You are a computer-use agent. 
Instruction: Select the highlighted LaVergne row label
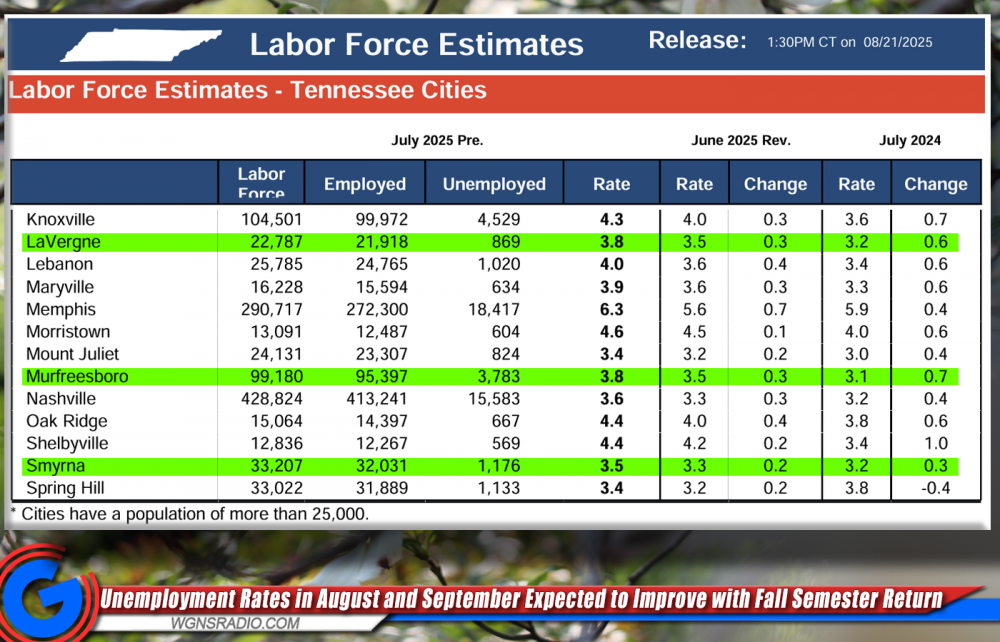(x=63, y=242)
